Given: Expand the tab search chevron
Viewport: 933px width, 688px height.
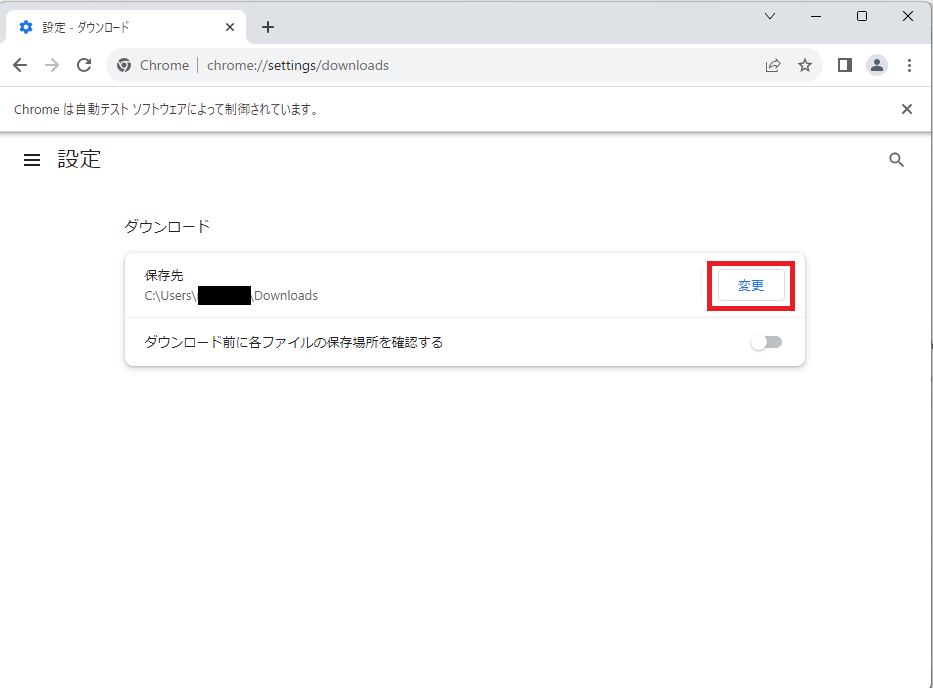Looking at the screenshot, I should tap(770, 16).
